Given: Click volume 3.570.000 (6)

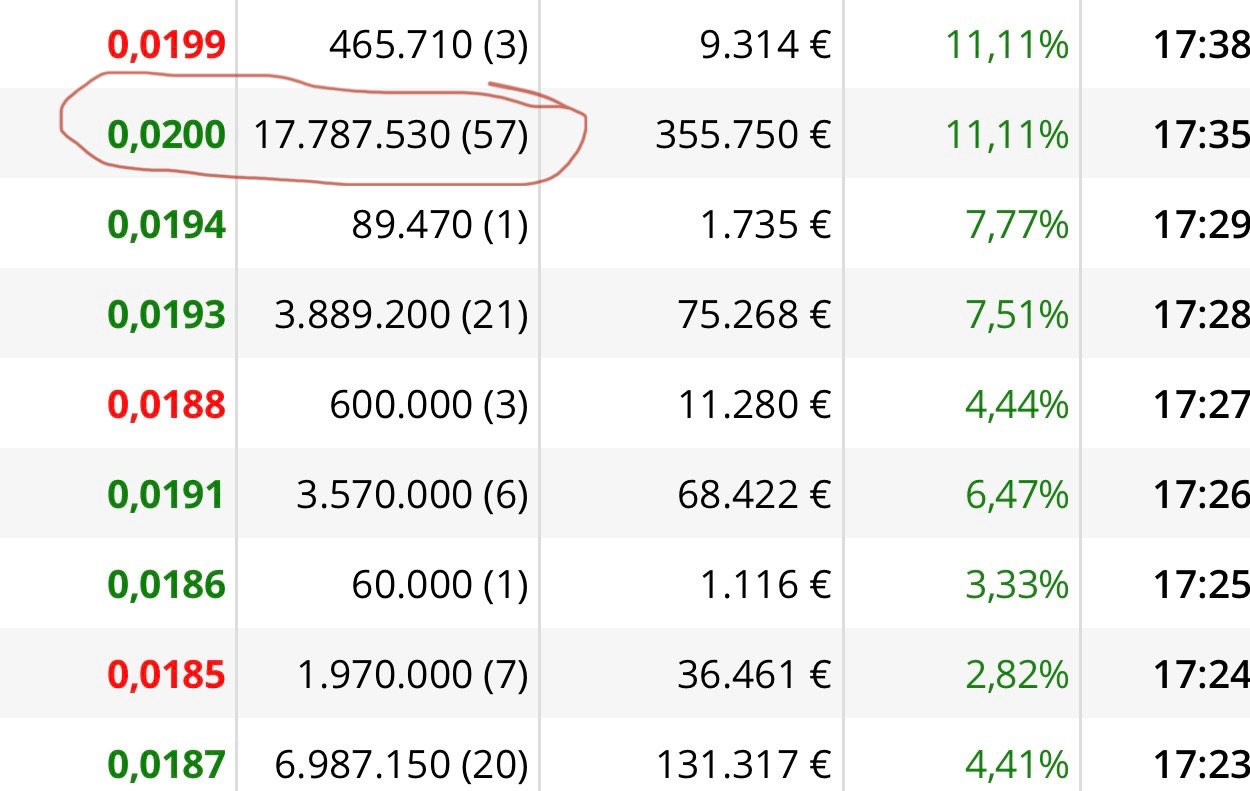Looking at the screenshot, I should [x=412, y=495].
